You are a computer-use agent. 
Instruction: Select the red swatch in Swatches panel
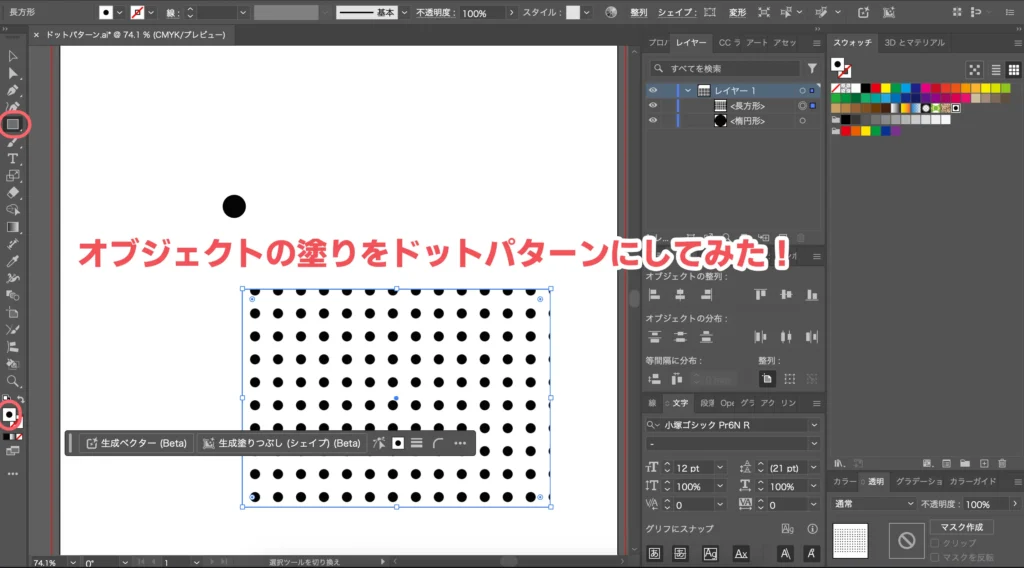coord(876,88)
